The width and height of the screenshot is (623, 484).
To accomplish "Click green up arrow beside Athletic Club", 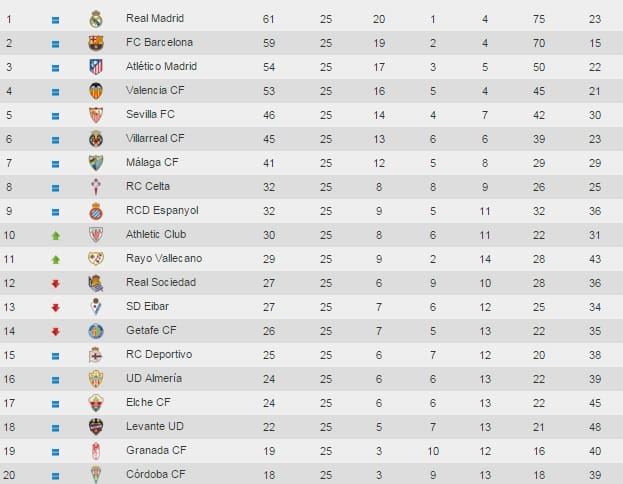I will 56,235.
